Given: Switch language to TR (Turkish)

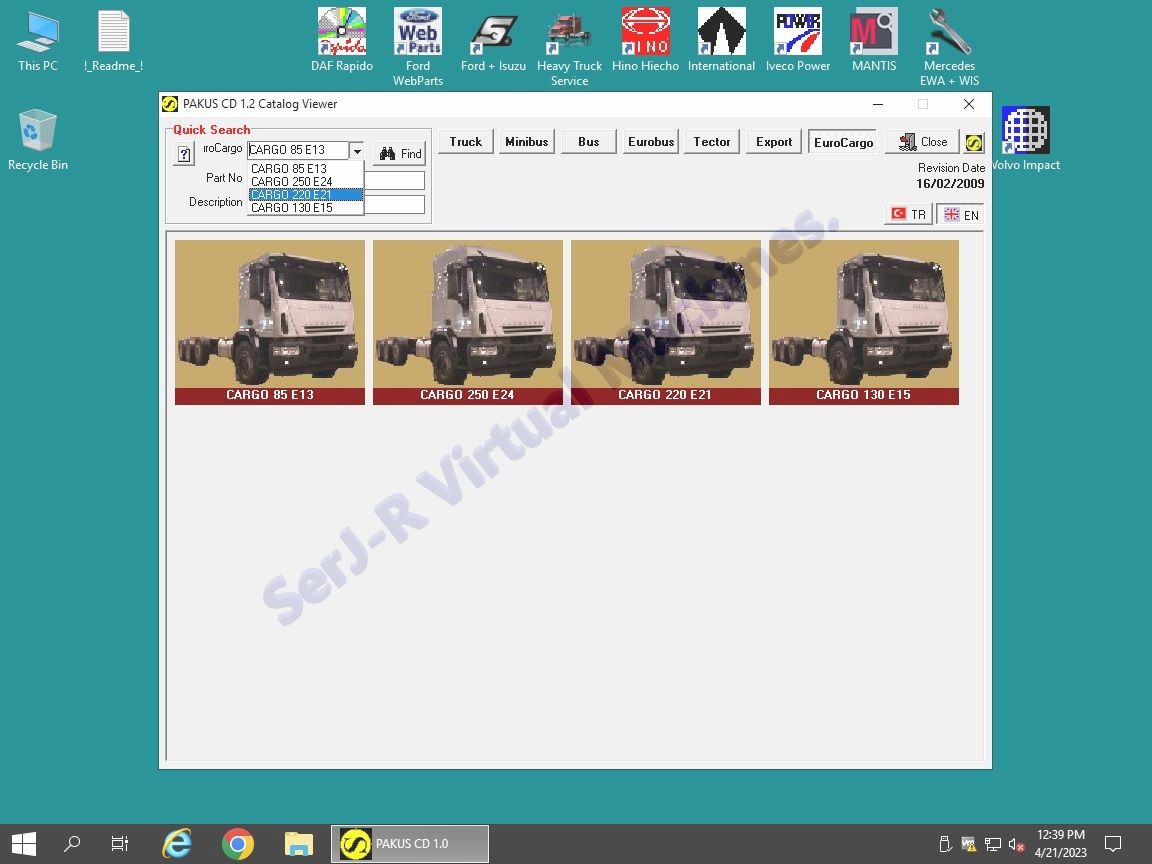Looking at the screenshot, I should point(908,215).
